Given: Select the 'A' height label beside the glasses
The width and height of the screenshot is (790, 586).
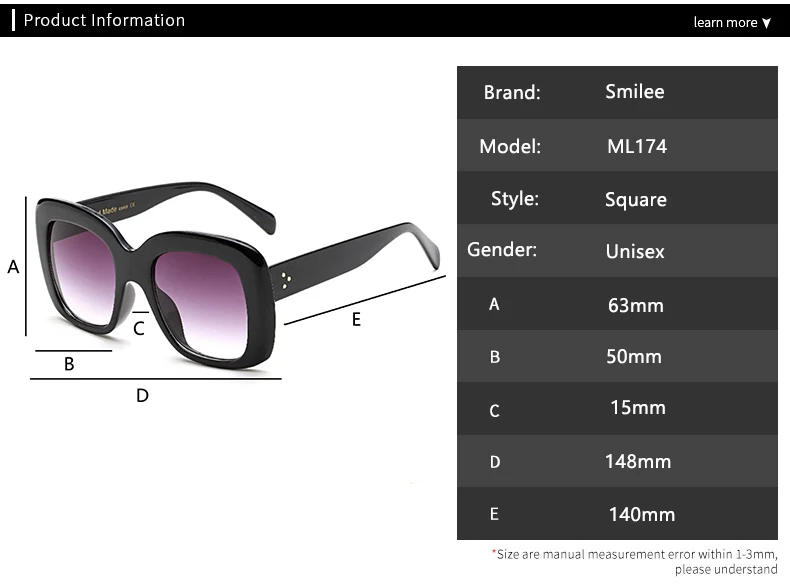Looking at the screenshot, I should [13, 267].
